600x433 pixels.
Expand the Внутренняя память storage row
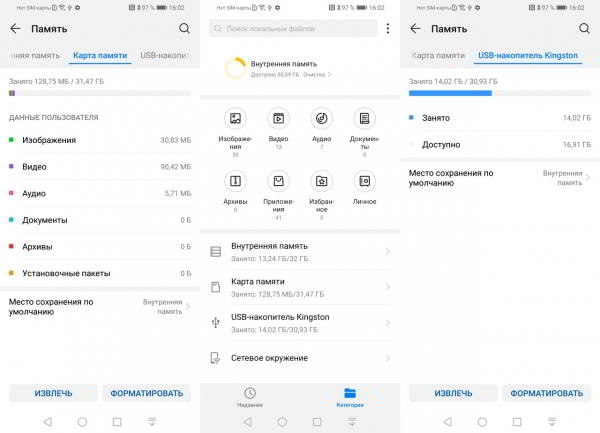tap(300, 251)
